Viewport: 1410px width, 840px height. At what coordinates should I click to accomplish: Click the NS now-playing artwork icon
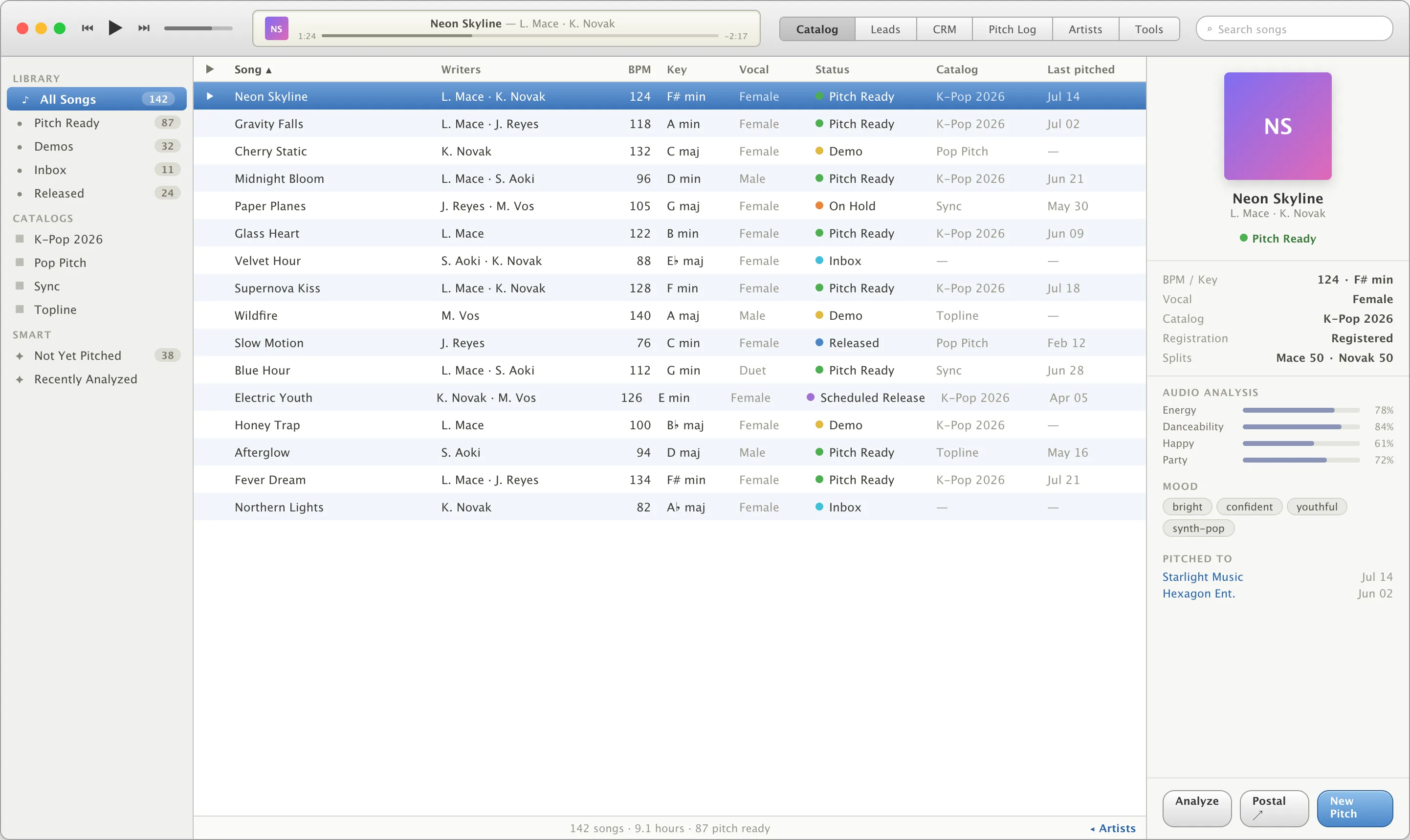276,29
